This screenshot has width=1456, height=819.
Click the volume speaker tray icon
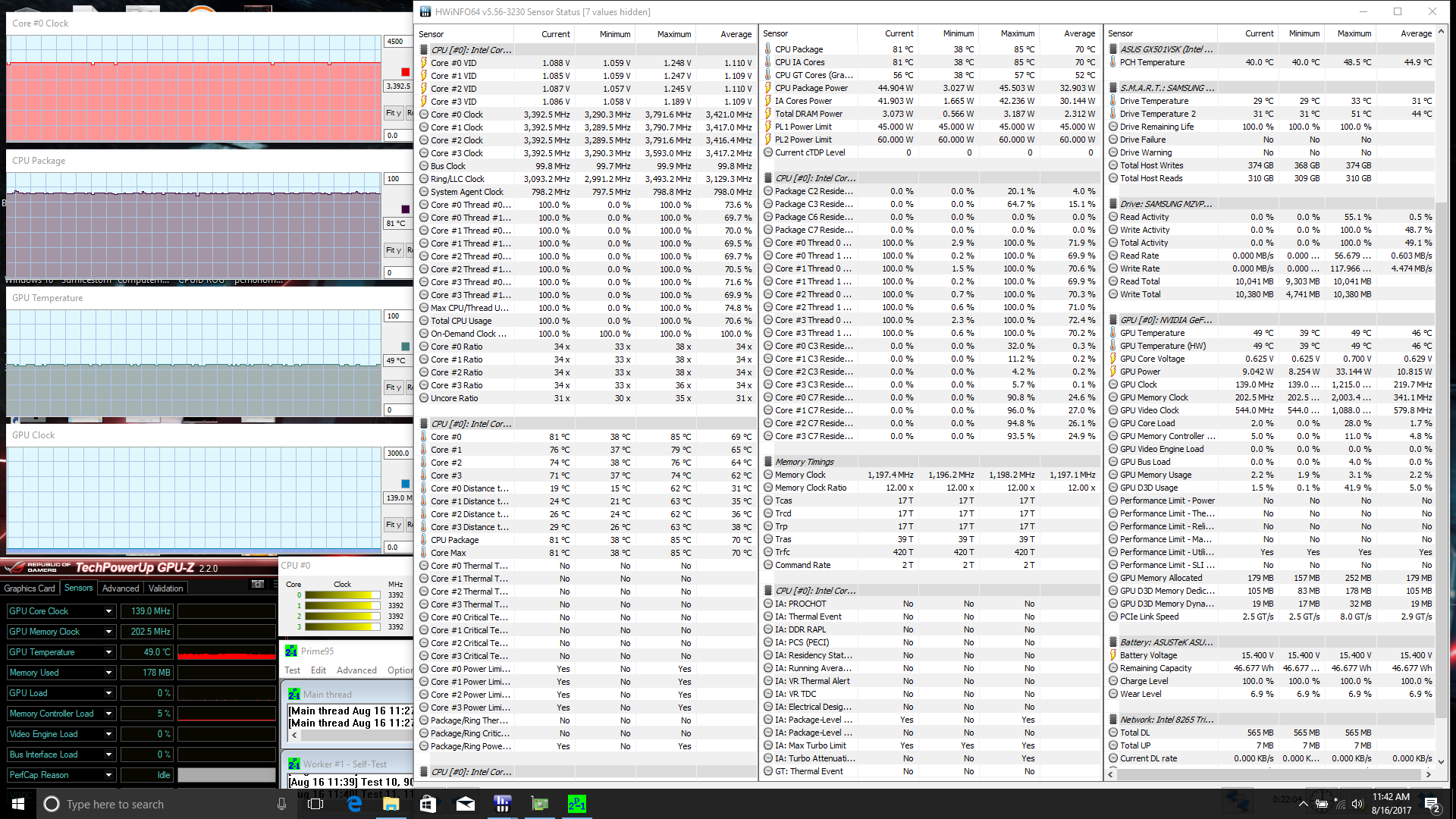(1357, 804)
